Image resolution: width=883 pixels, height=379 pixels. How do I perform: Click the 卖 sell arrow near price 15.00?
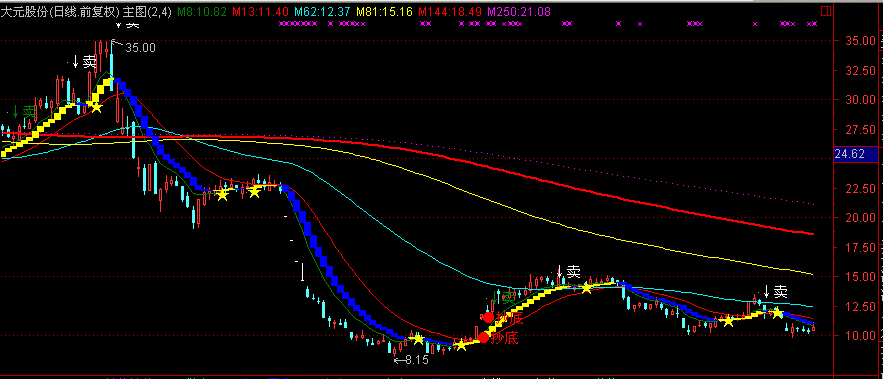tap(568, 272)
